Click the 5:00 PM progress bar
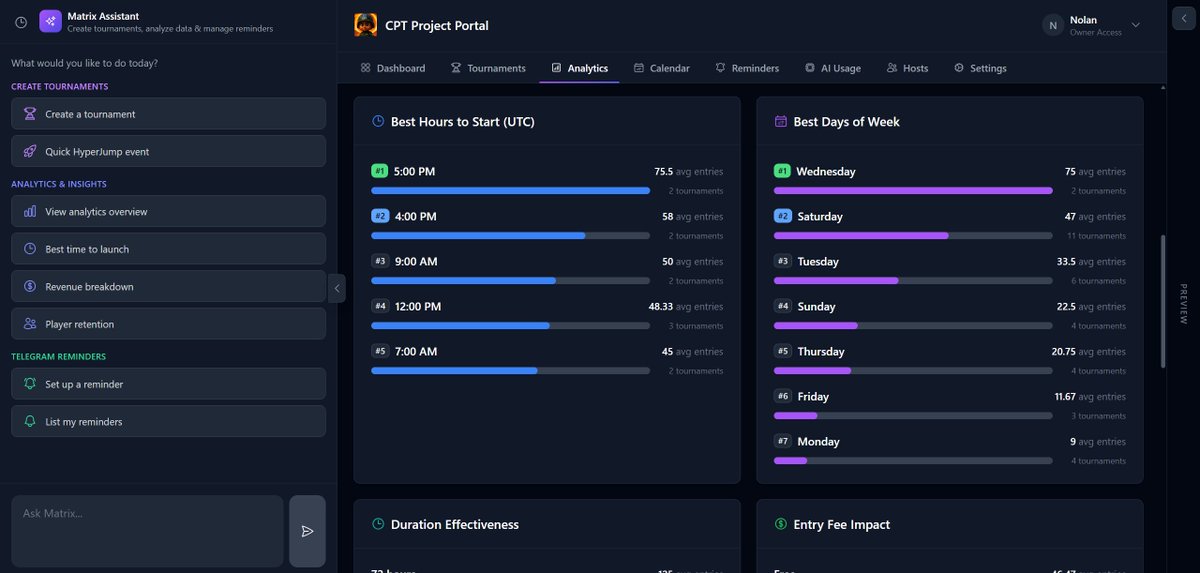 [x=510, y=190]
